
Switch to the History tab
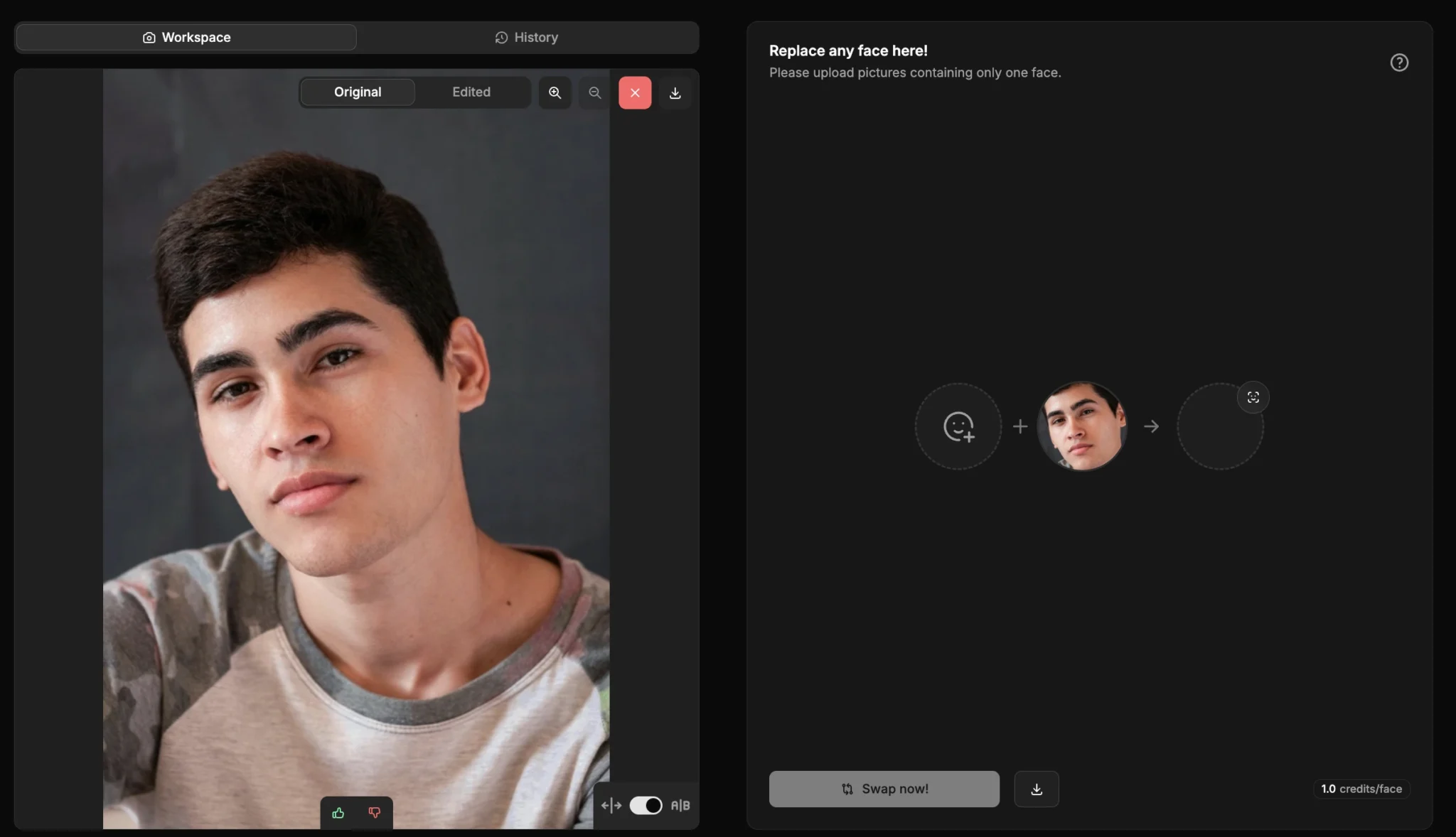tap(527, 38)
